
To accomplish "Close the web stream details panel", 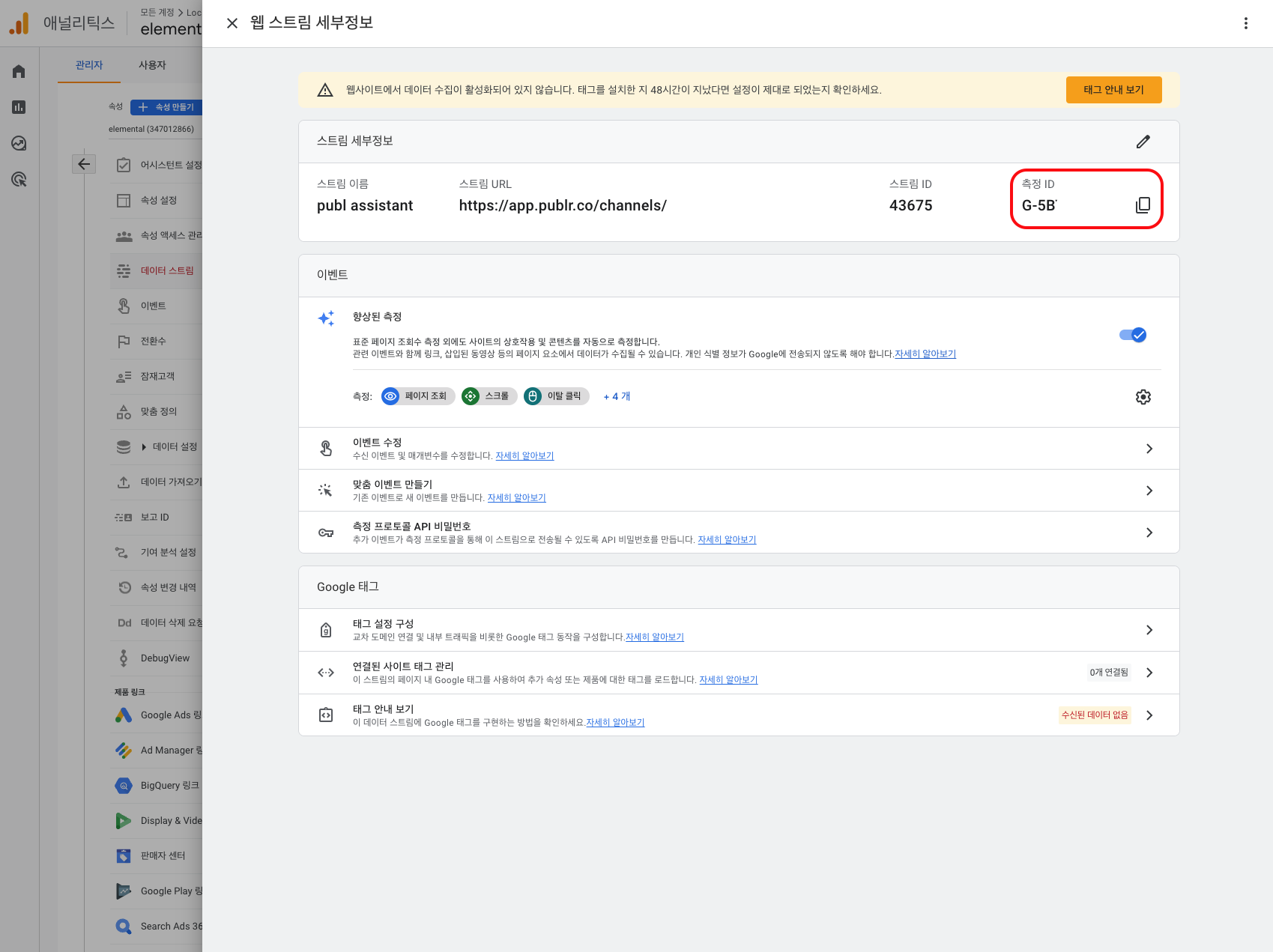I will [232, 23].
